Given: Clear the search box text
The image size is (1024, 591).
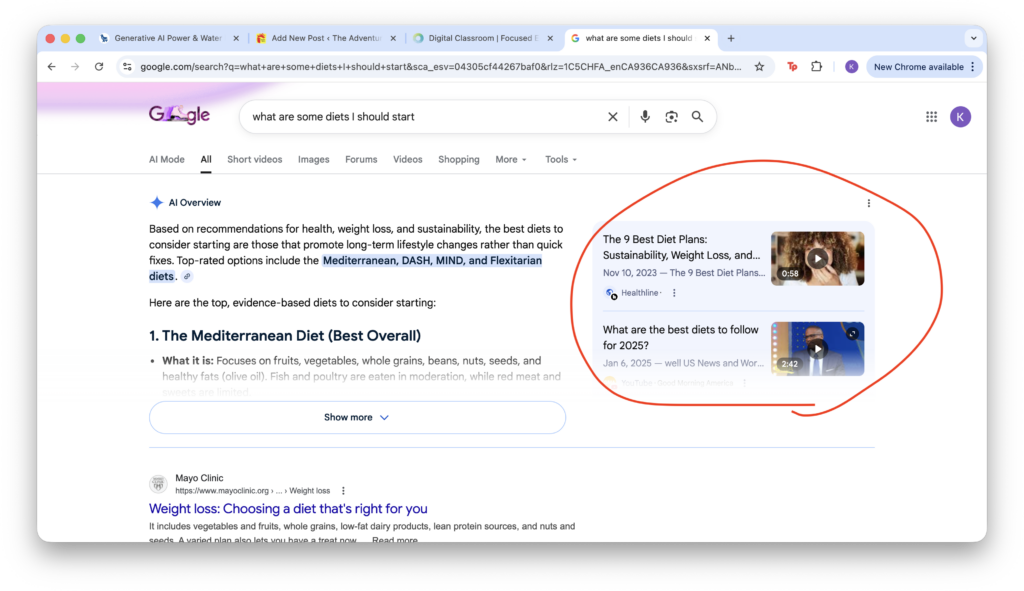Looking at the screenshot, I should coord(613,117).
